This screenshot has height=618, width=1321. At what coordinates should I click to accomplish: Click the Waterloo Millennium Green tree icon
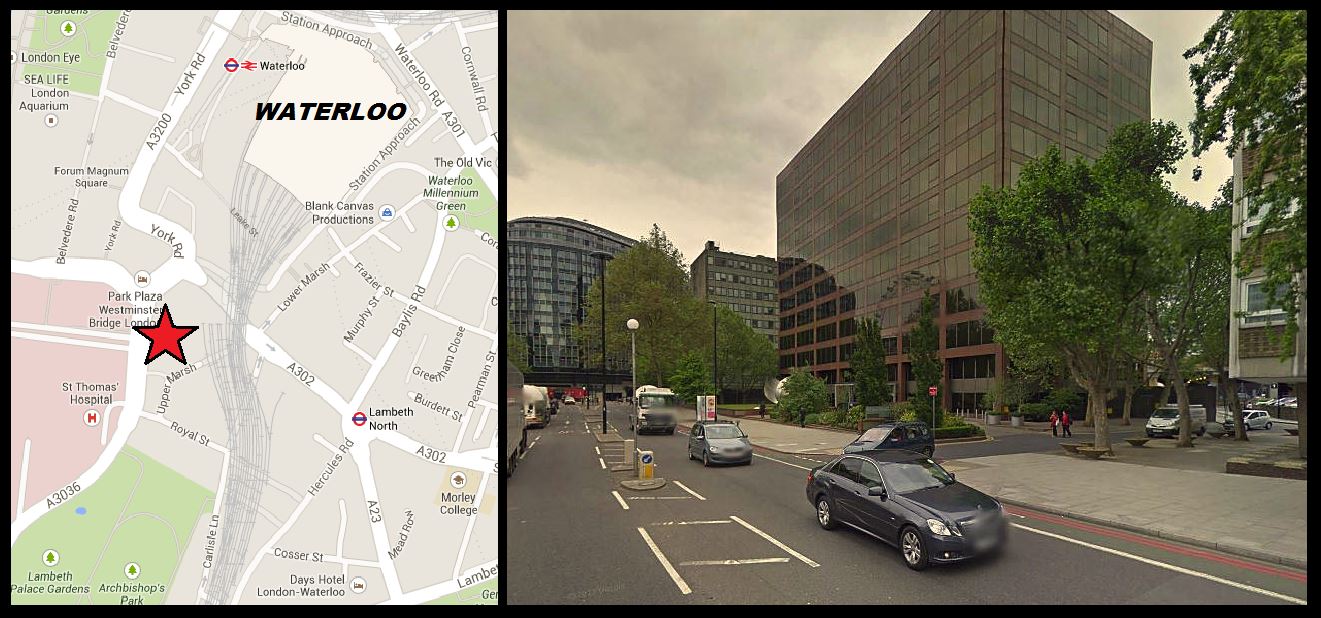click(x=451, y=222)
